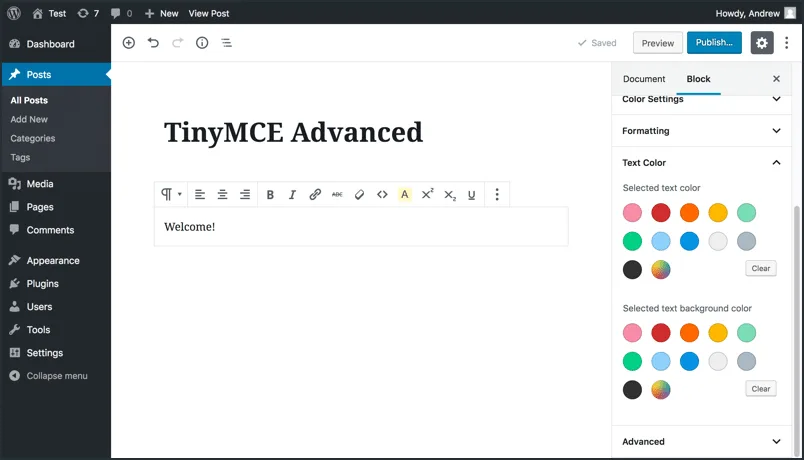Toggle the text color A button

point(405,195)
